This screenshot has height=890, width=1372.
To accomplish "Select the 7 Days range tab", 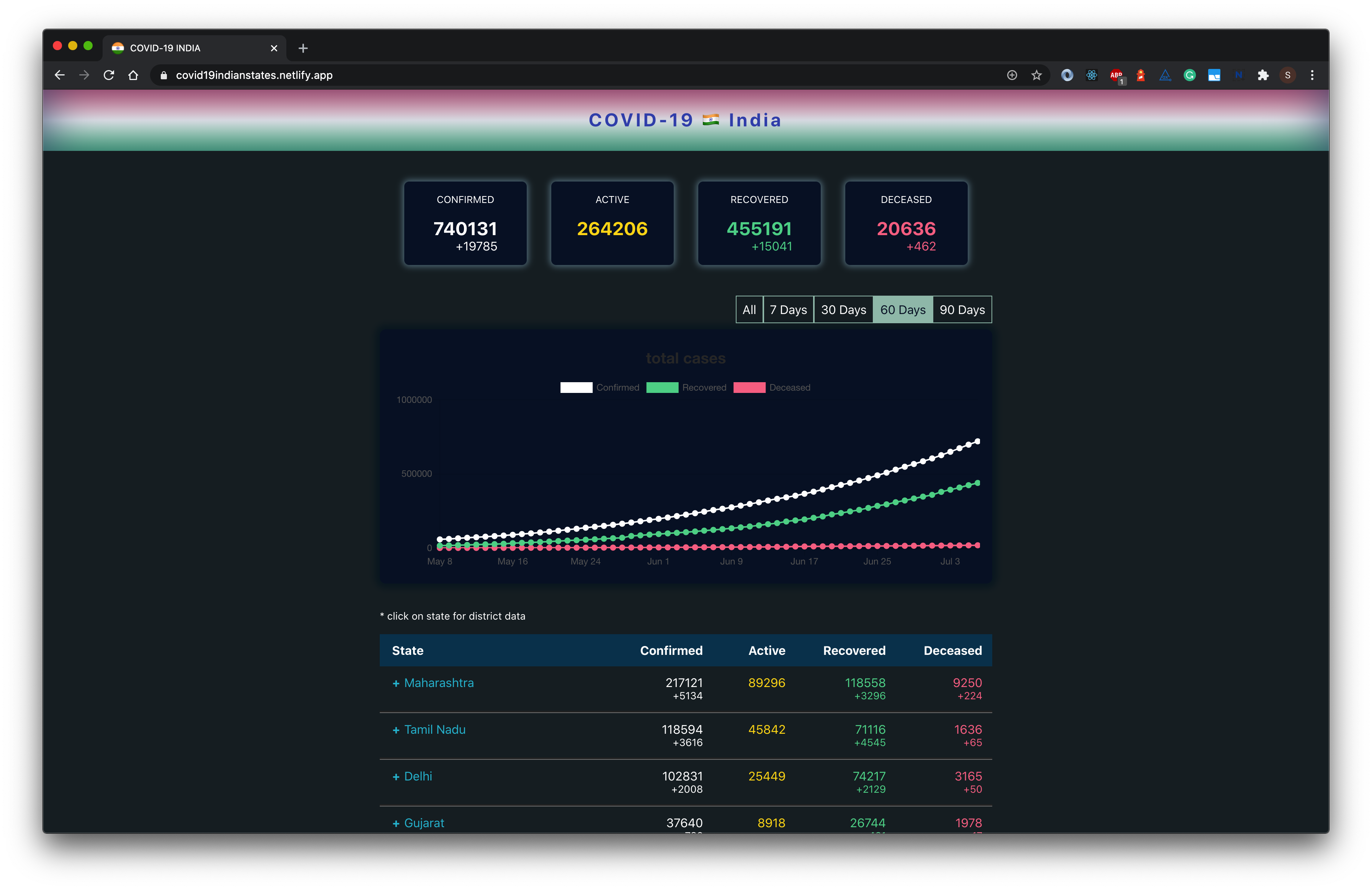I will (788, 310).
